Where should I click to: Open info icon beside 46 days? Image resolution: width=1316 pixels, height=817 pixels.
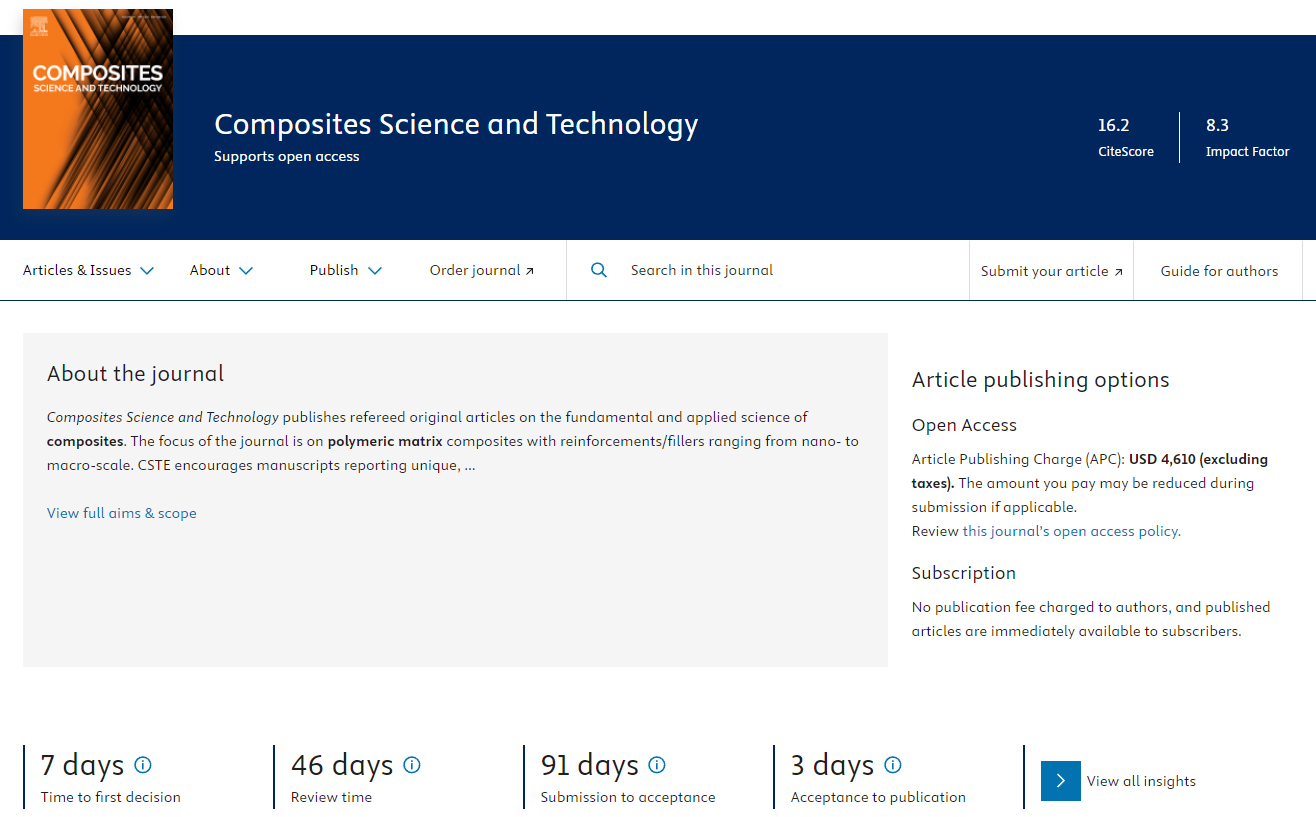click(x=412, y=765)
